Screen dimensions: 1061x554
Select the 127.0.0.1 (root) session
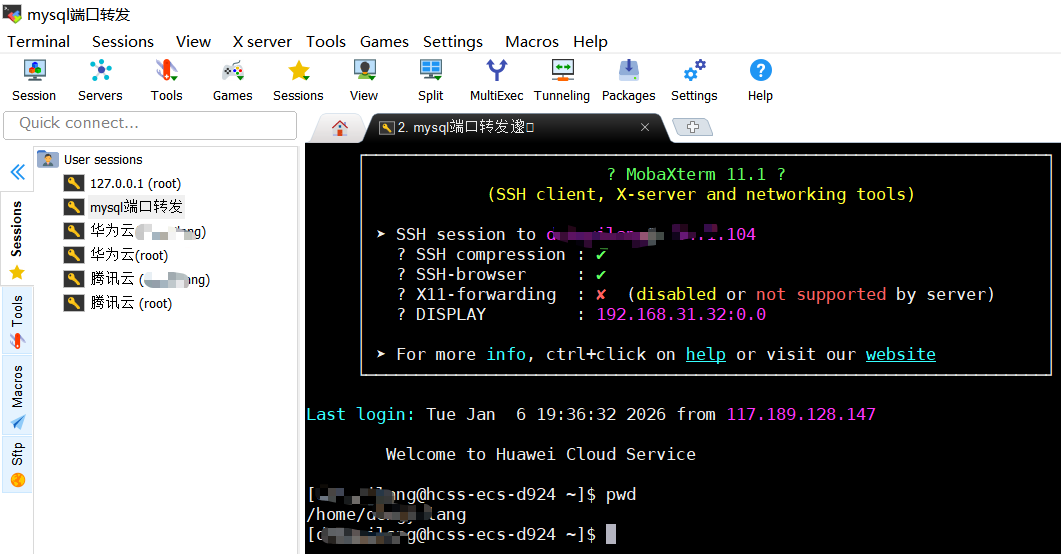135,183
